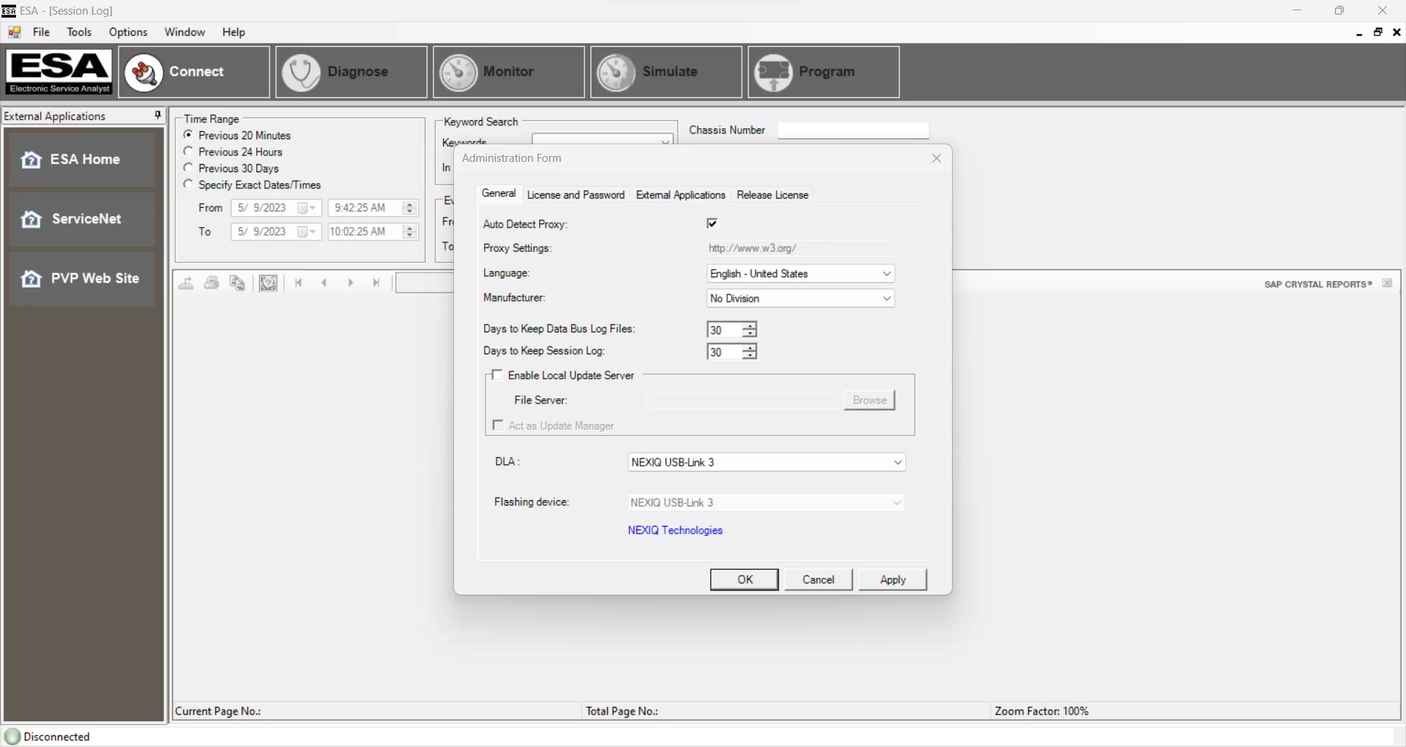Viewport: 1406px width, 747px height.
Task: Advance with the next page arrow icon
Action: coord(350,283)
